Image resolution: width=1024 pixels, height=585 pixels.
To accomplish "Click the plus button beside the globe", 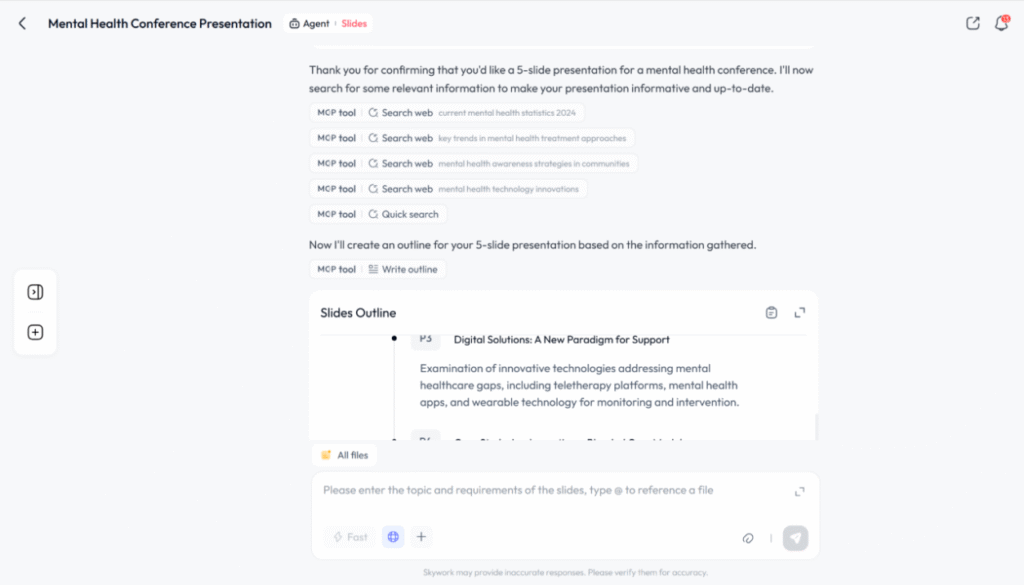I will pos(421,537).
